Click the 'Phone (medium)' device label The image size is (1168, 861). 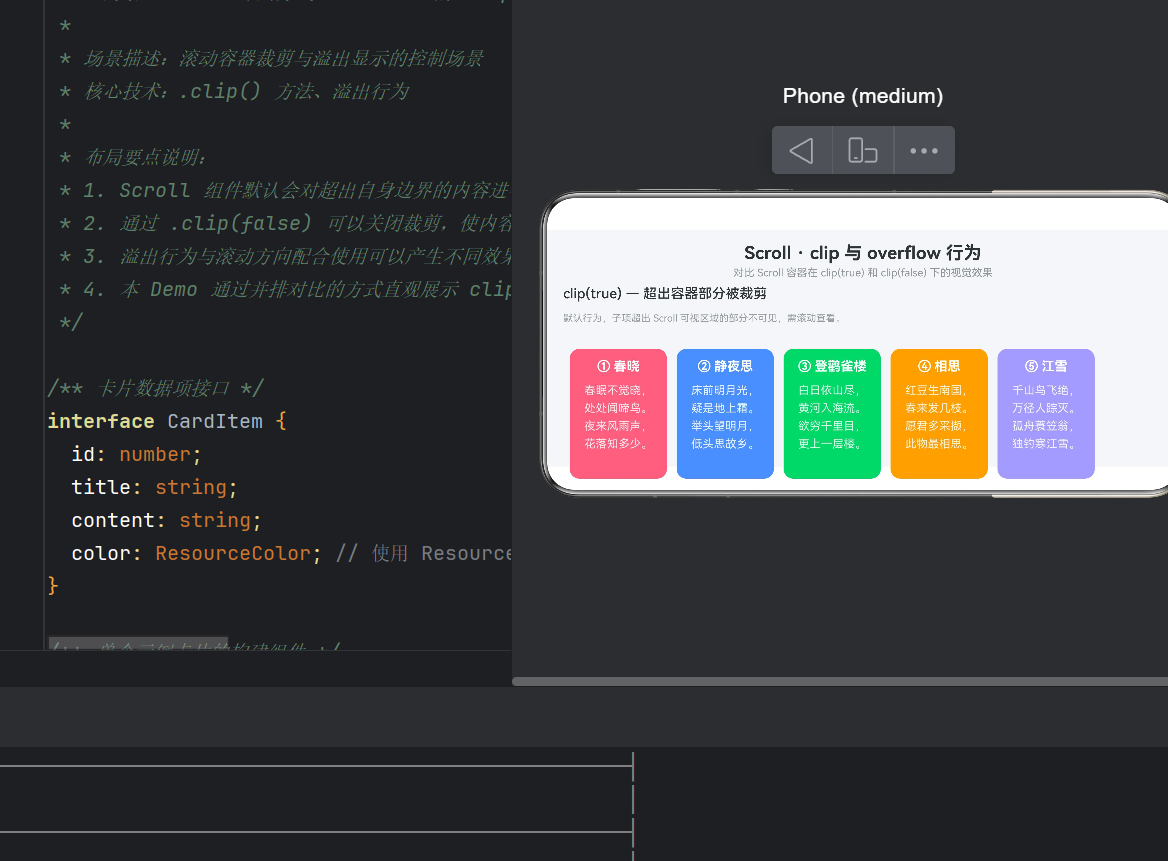click(863, 96)
